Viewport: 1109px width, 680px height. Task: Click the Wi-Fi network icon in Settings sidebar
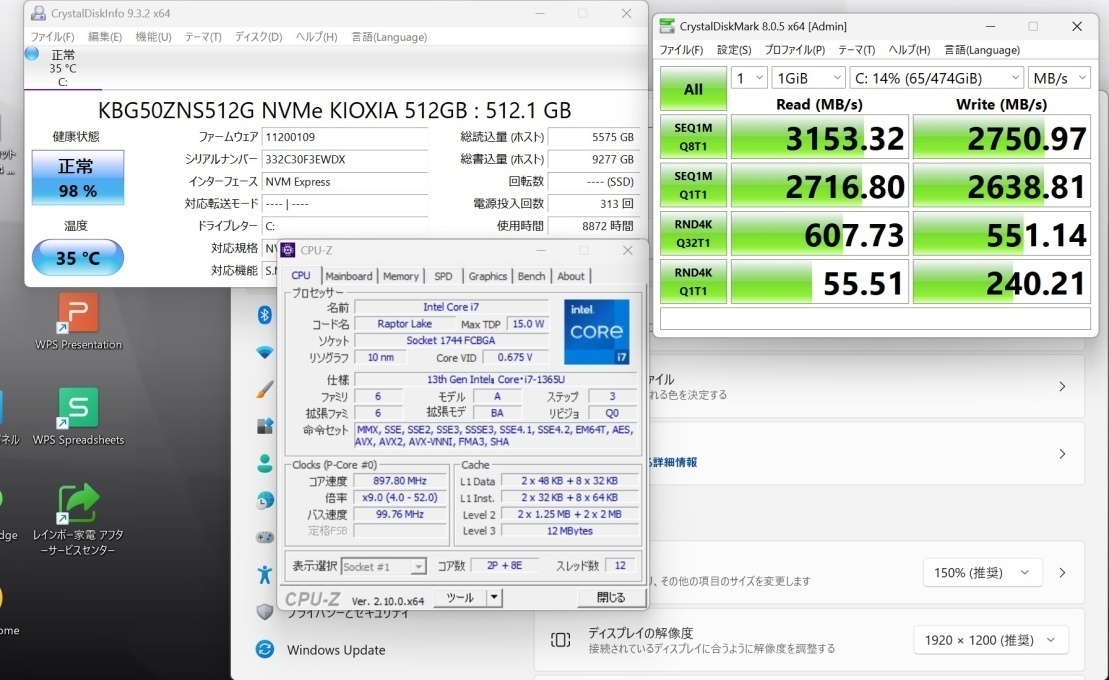tap(265, 352)
